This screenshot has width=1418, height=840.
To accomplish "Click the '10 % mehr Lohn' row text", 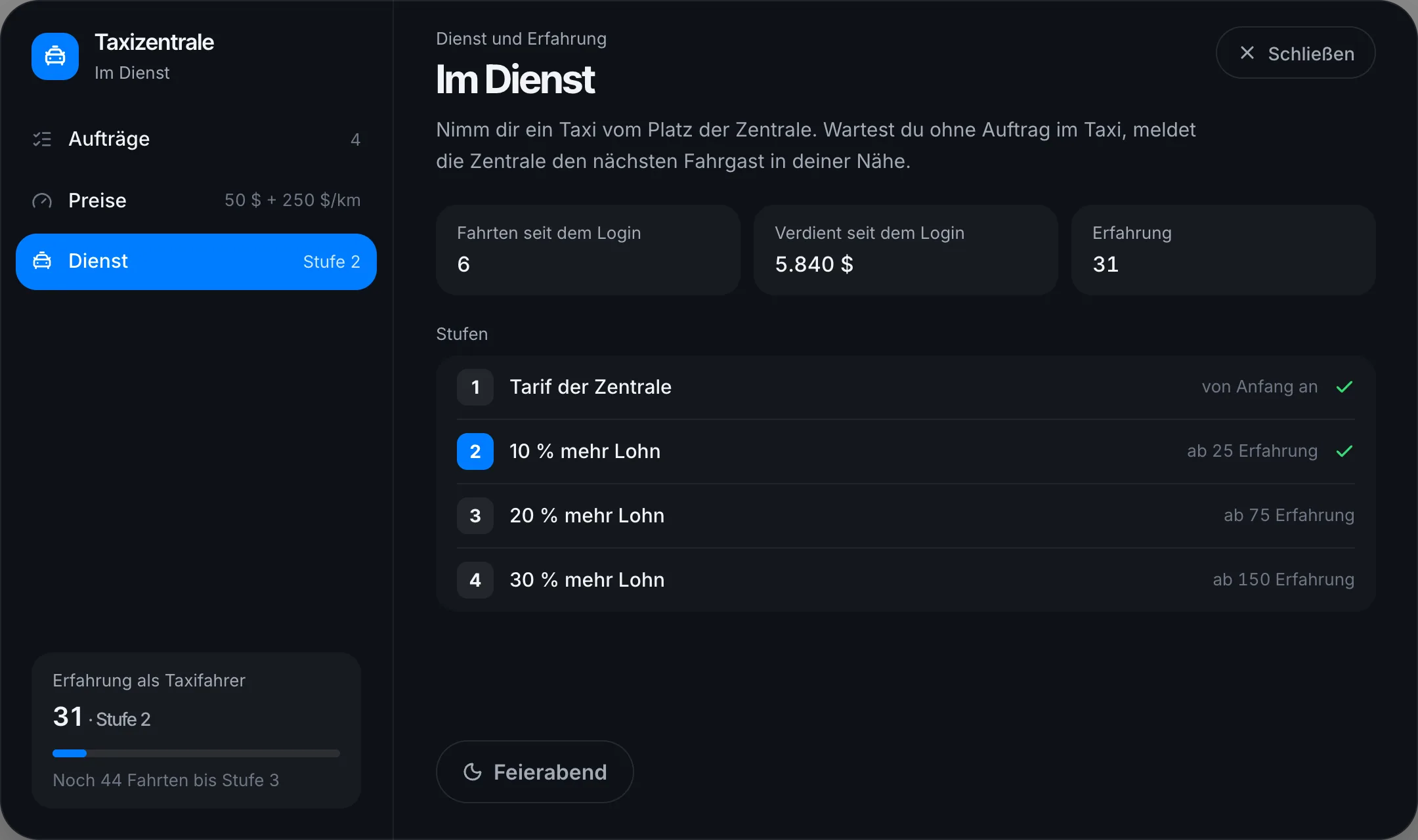I will 585,451.
